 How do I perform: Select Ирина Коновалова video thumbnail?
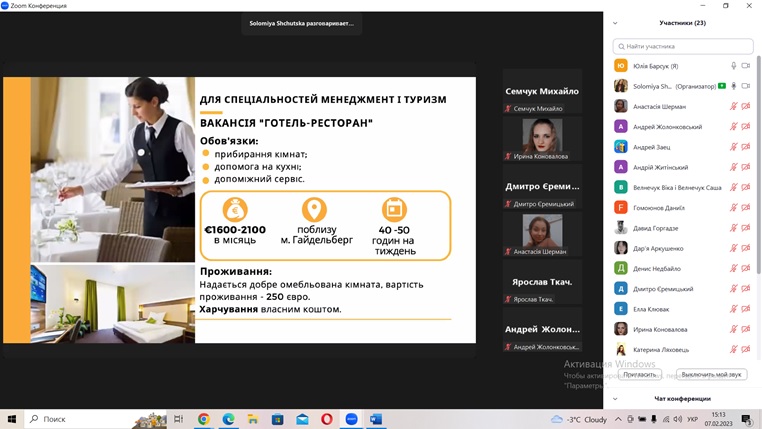[x=542, y=139]
